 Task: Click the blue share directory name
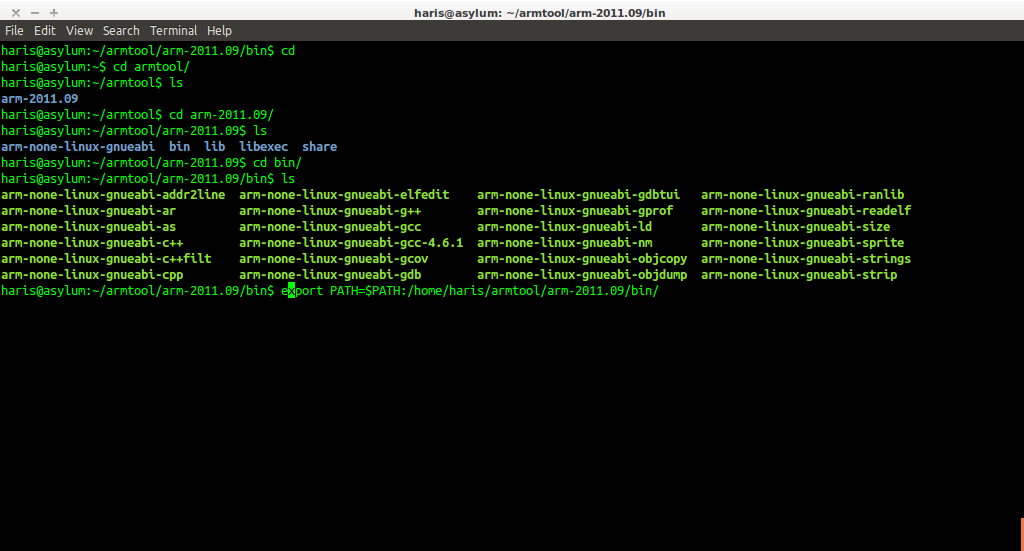319,147
